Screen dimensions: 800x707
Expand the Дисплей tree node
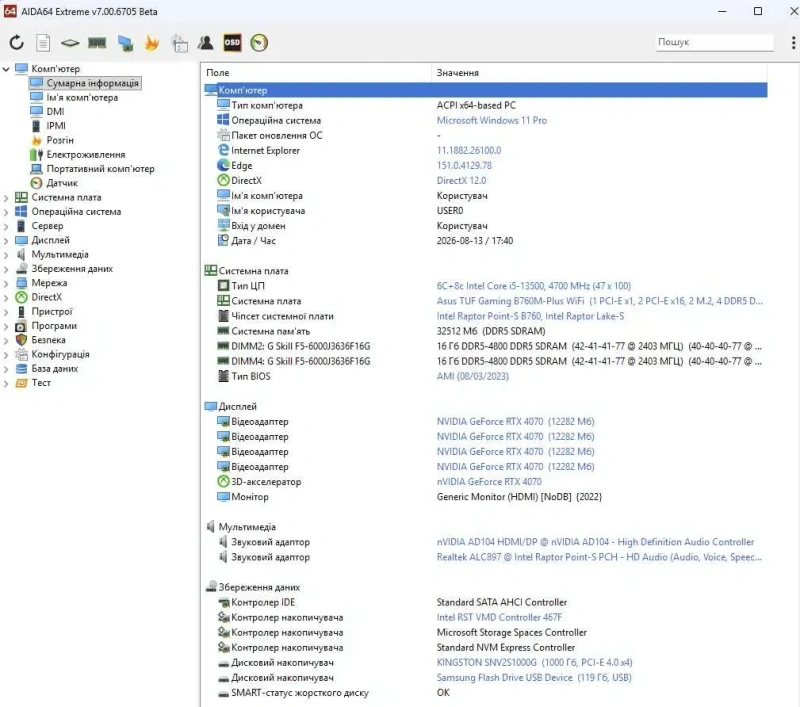point(6,240)
